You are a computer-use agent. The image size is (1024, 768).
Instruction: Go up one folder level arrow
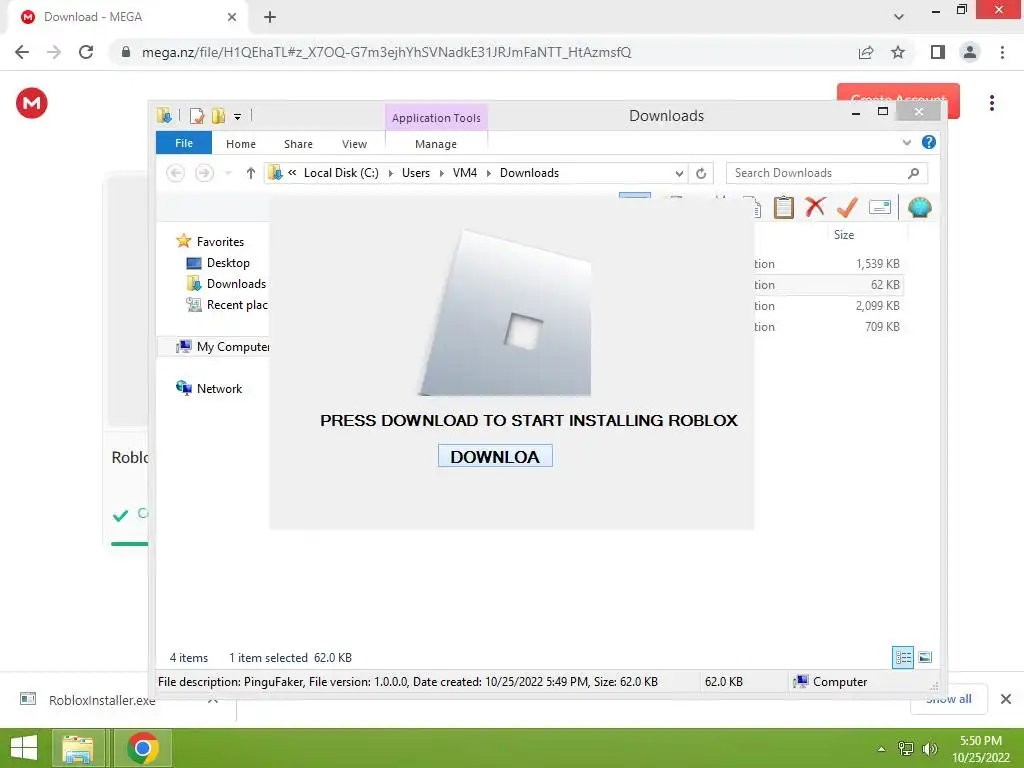pyautogui.click(x=250, y=173)
